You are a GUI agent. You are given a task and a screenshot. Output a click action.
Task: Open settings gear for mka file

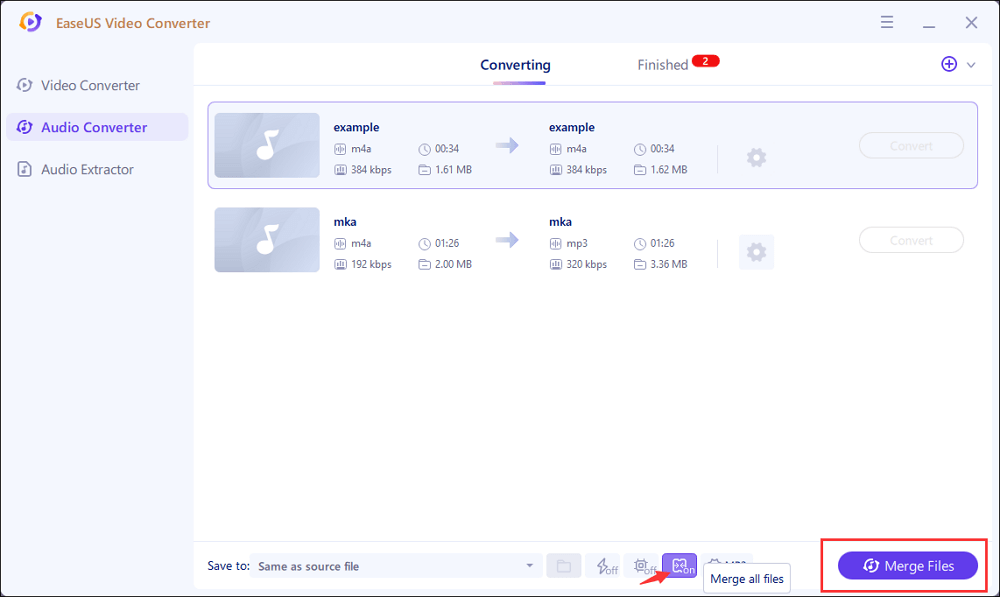coord(756,252)
